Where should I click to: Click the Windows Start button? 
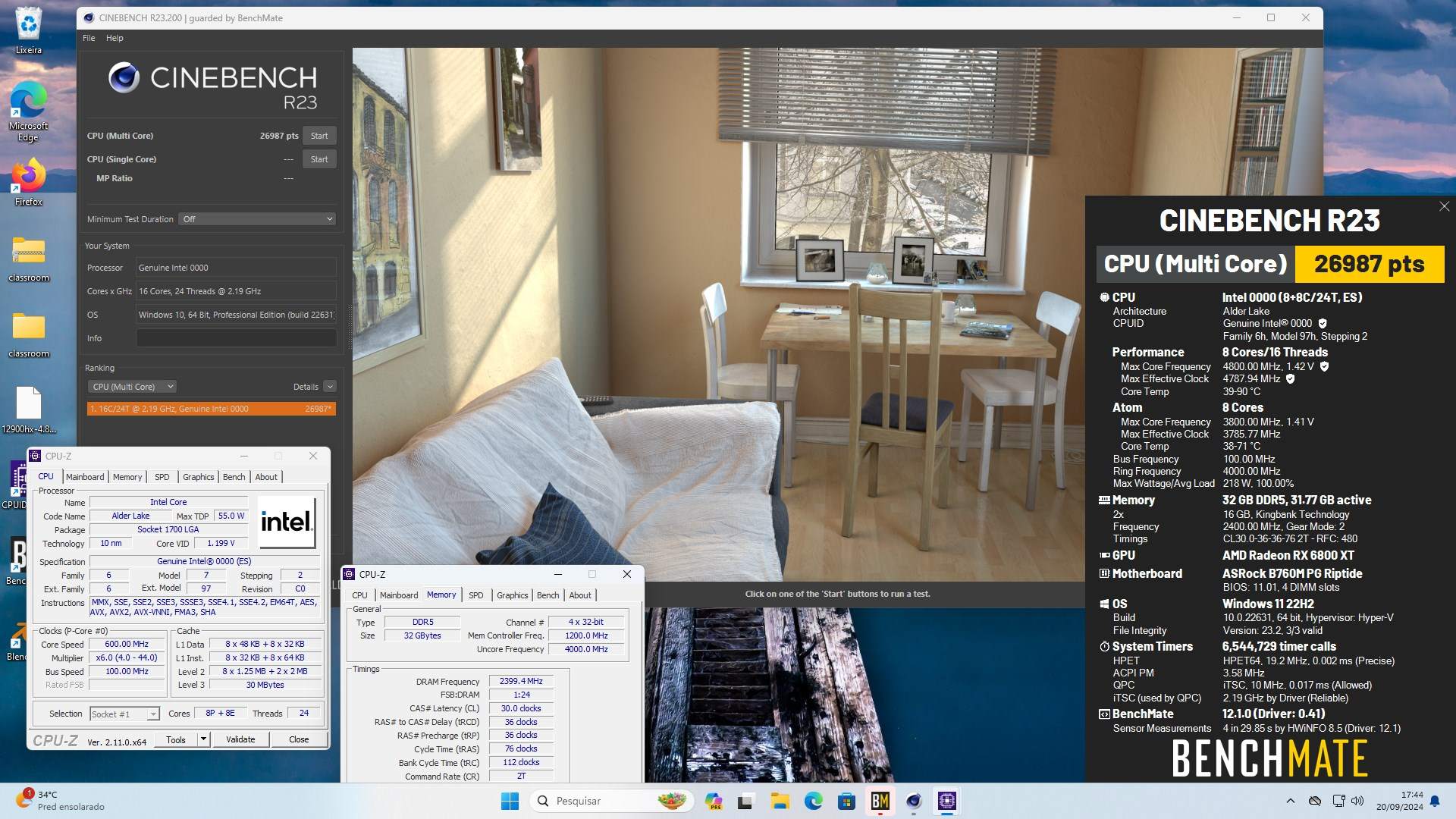tap(510, 801)
